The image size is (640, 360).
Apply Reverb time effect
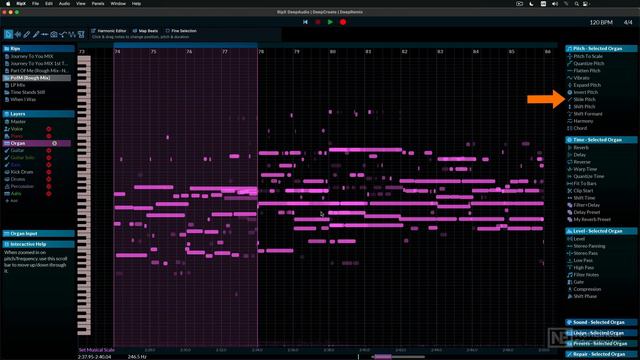[x=581, y=148]
